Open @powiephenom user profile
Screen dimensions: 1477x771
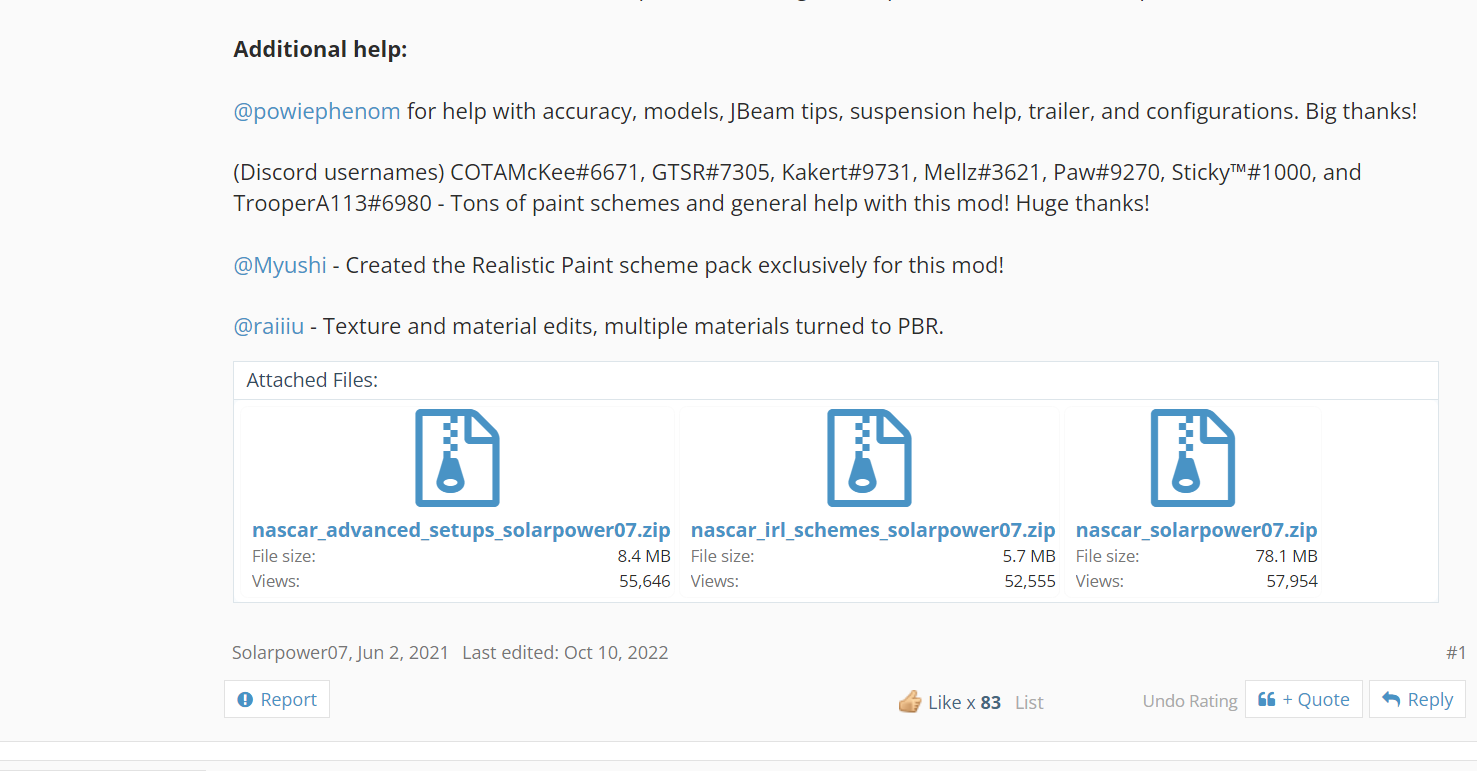coord(317,111)
